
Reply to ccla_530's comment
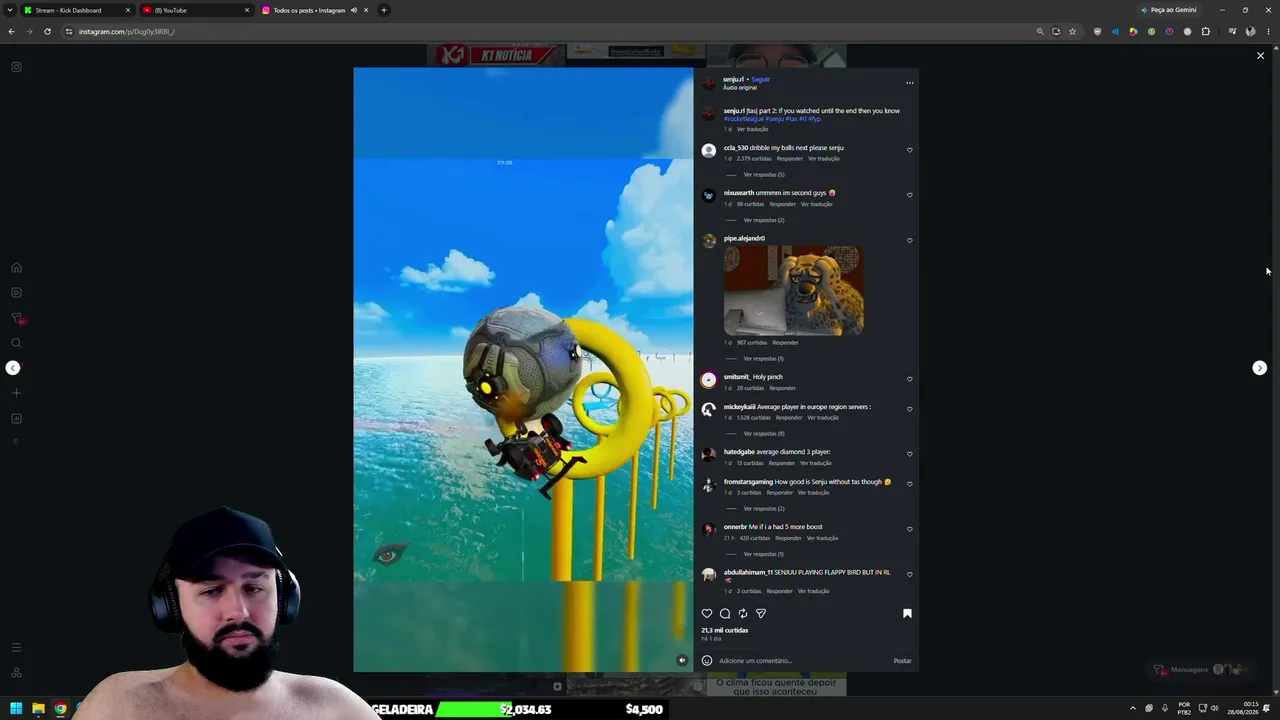[790, 159]
